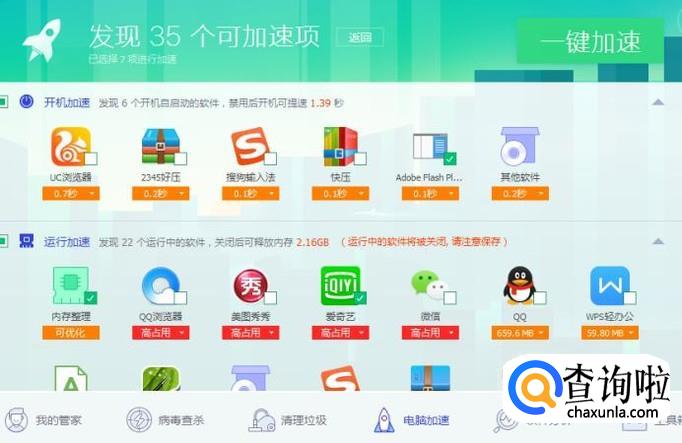Screen dimensions: 682x443
Task: Click the 内存整理 memory chip icon
Action: (71, 286)
